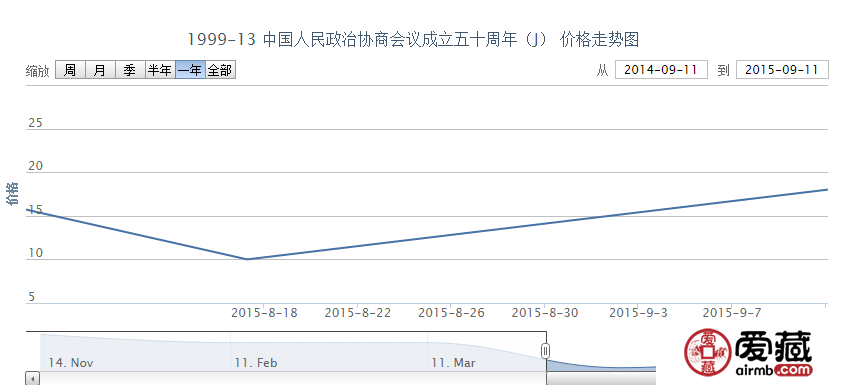Select the 季 (quarter) zoom button

pyautogui.click(x=130, y=70)
